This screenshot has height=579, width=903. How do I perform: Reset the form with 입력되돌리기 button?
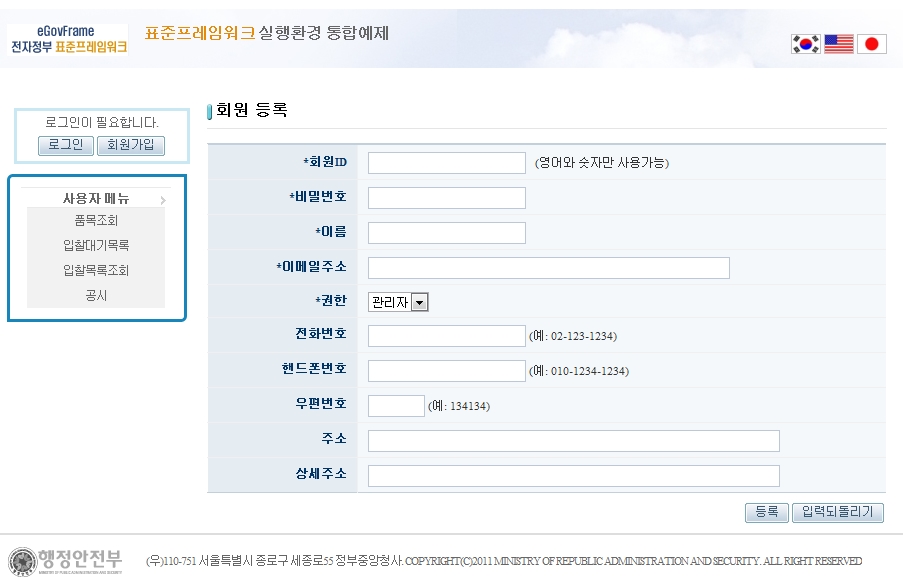[838, 512]
